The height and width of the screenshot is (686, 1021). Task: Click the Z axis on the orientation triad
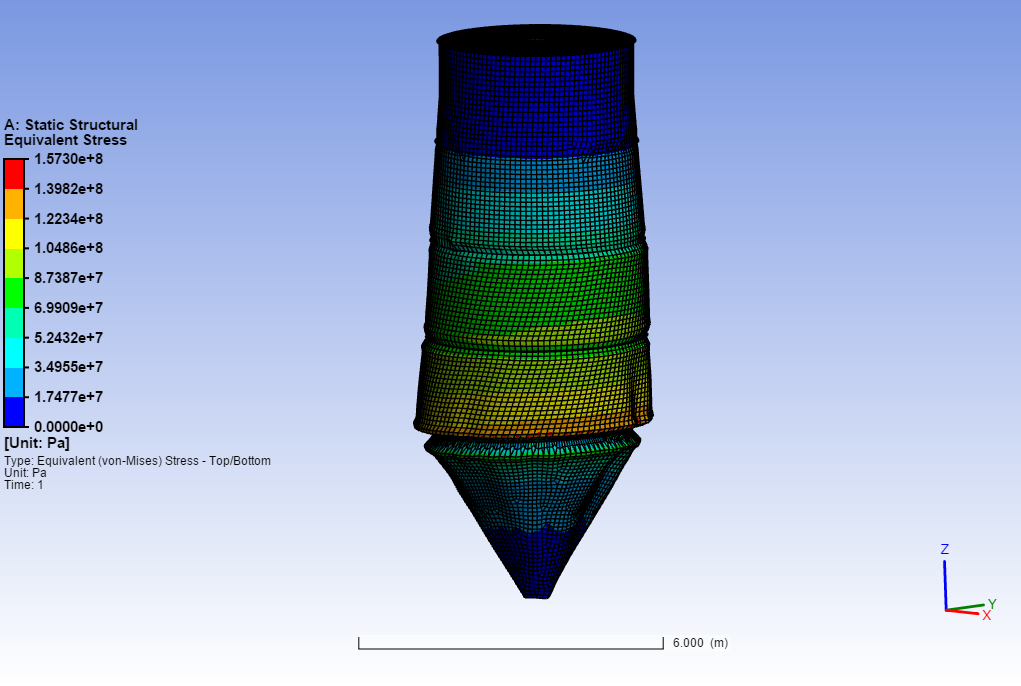click(945, 580)
